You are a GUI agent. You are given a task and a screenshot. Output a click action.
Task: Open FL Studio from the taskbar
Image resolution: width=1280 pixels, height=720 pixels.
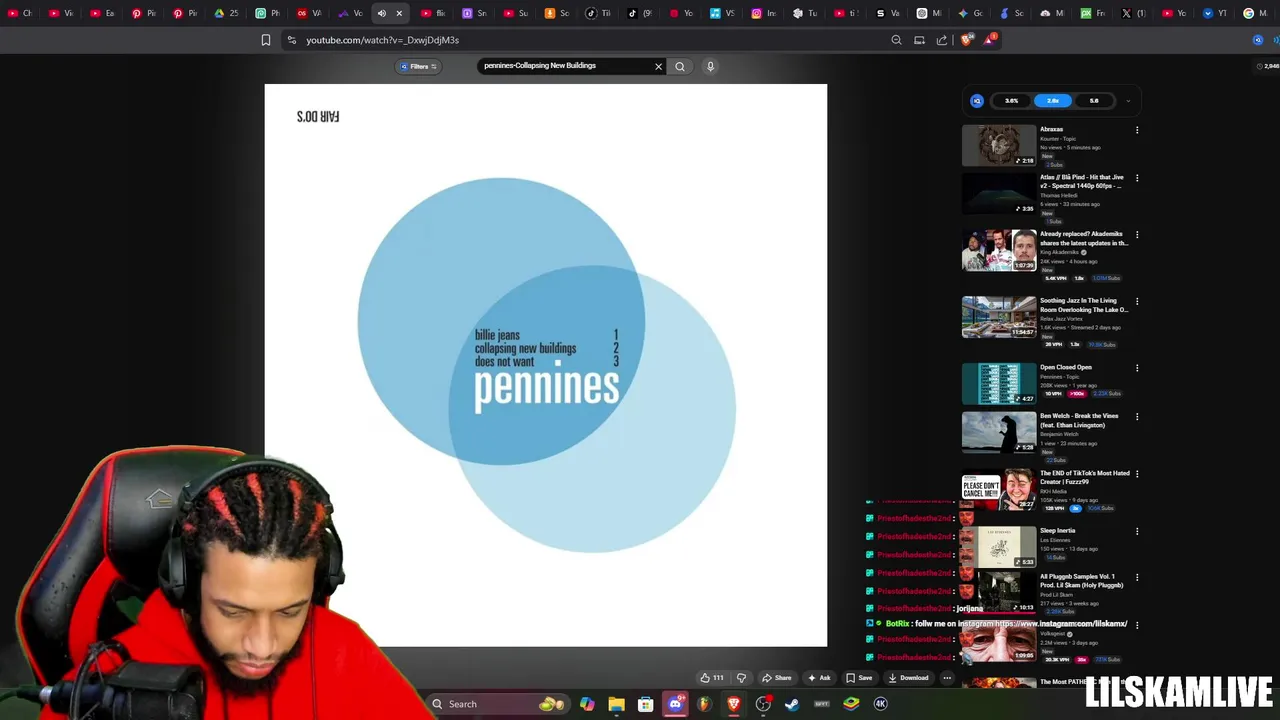click(x=704, y=704)
